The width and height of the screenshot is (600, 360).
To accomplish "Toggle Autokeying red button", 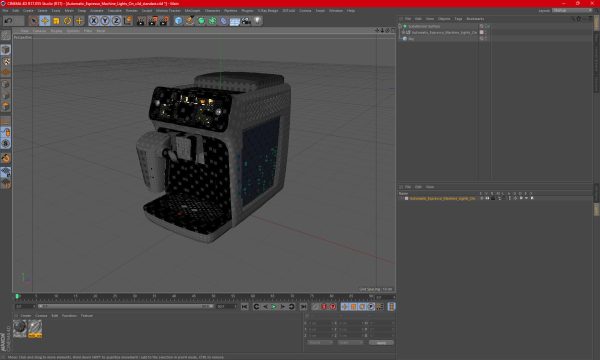I will tap(324, 307).
